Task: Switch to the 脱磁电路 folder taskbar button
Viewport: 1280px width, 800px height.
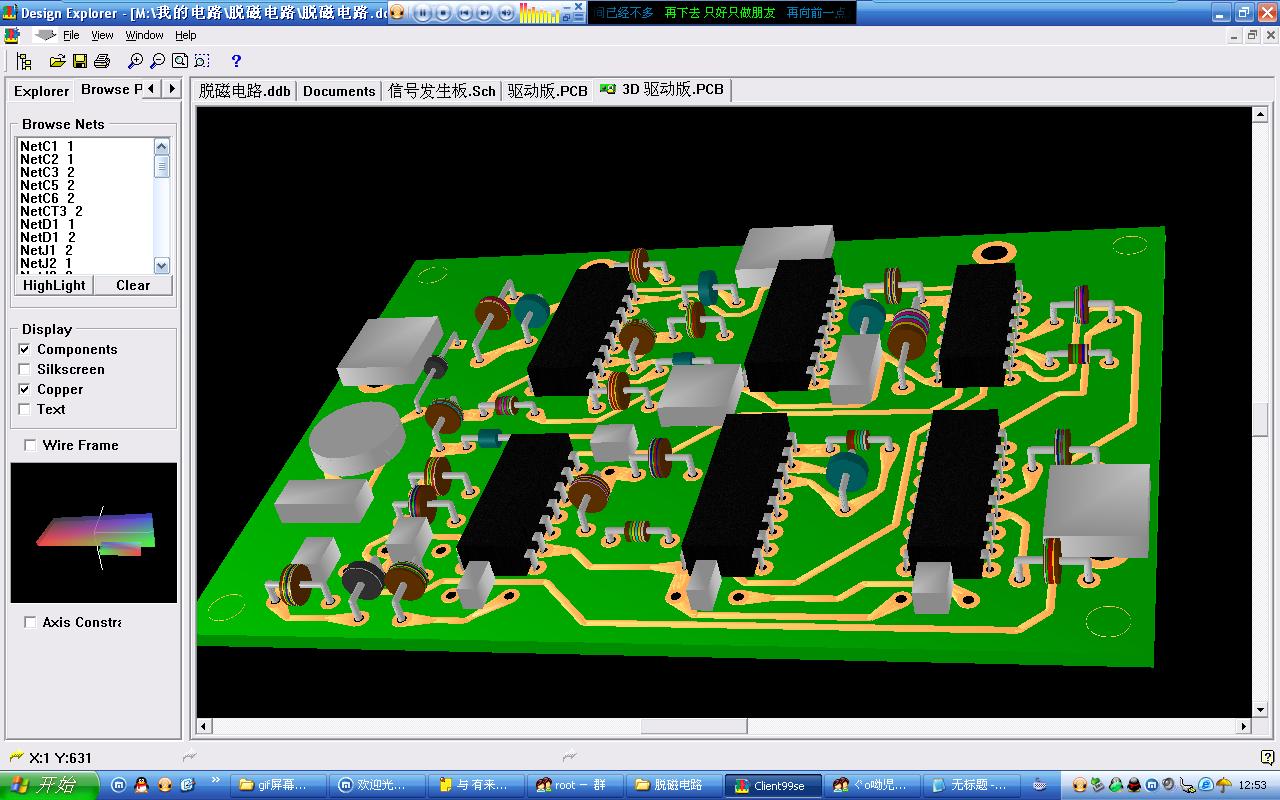Action: pos(675,785)
